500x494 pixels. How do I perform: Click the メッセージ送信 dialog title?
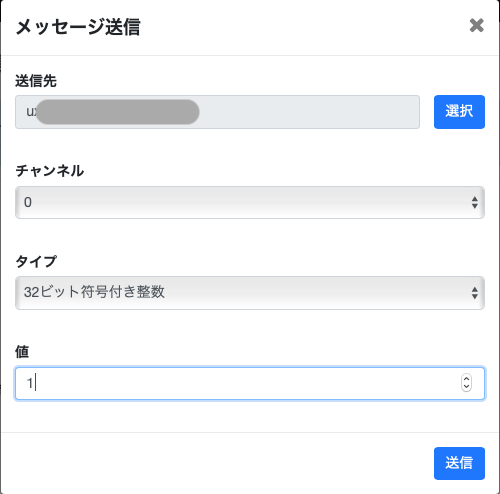tap(78, 27)
